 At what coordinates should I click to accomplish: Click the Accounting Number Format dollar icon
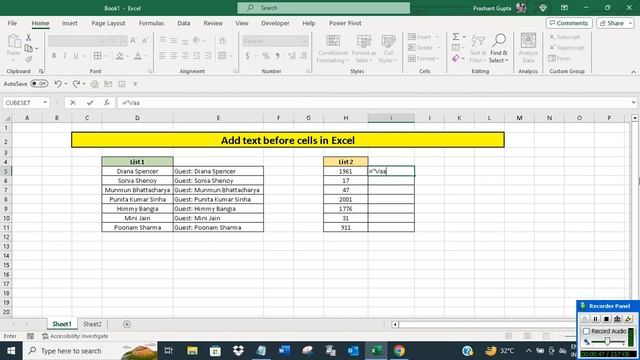click(x=247, y=56)
